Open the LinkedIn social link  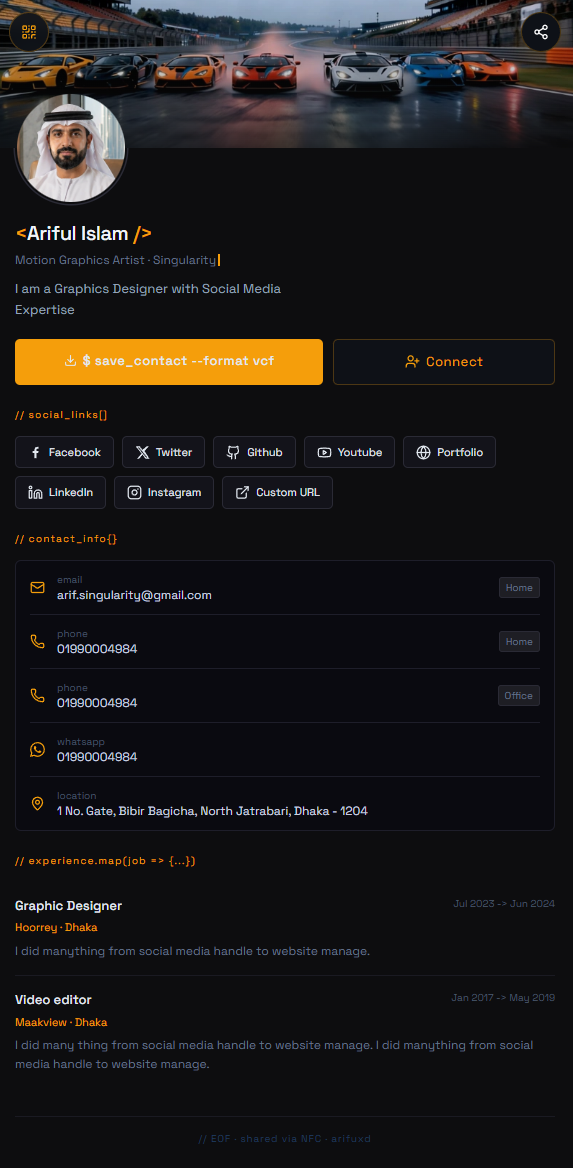[60, 492]
